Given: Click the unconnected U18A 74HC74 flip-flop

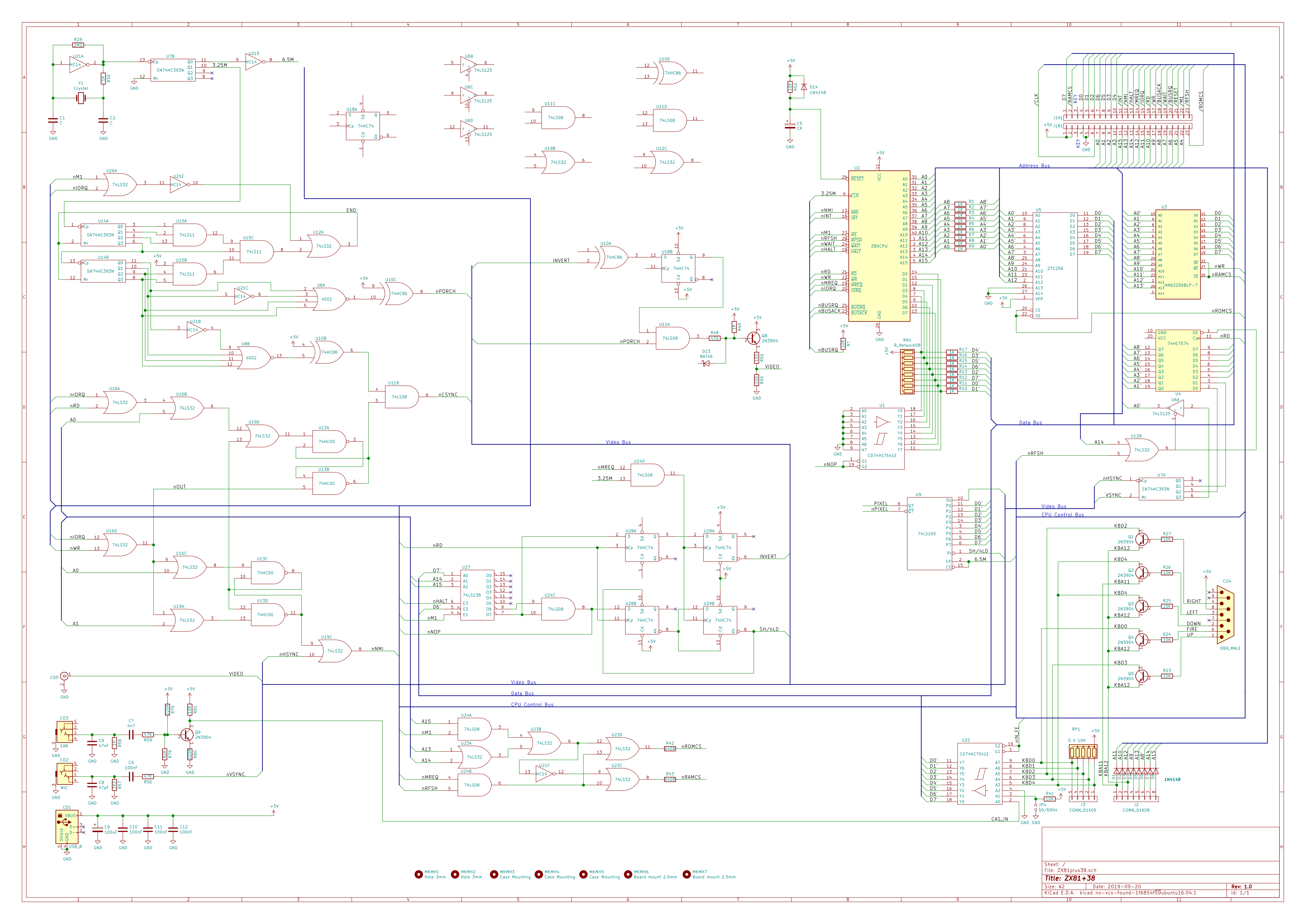Looking at the screenshot, I should tap(363, 126).
